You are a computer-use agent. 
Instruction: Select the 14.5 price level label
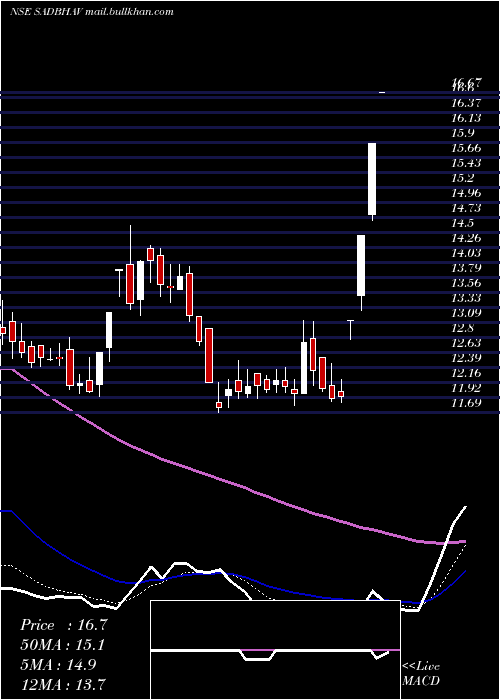coord(464,223)
